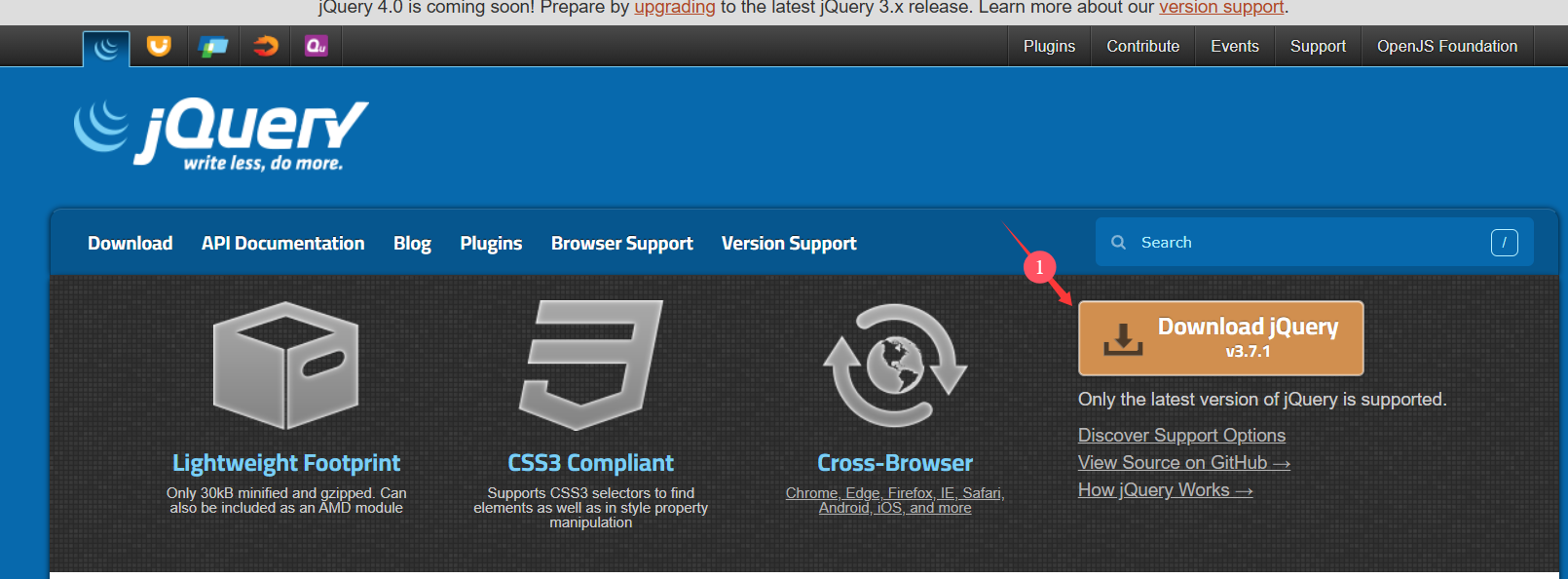Open the View Source on GitHub link
The height and width of the screenshot is (579, 1568).
coord(1184,462)
